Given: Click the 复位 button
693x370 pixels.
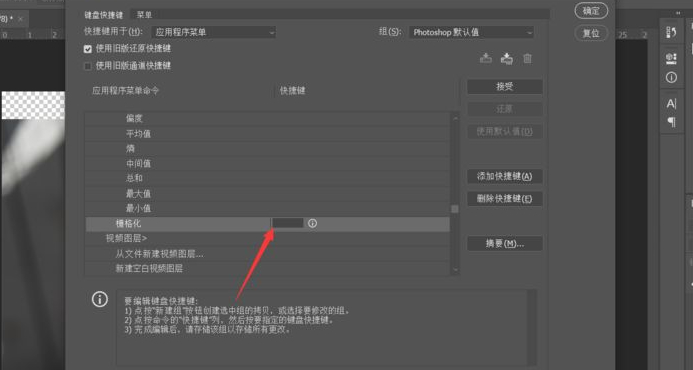Looking at the screenshot, I should point(591,33).
